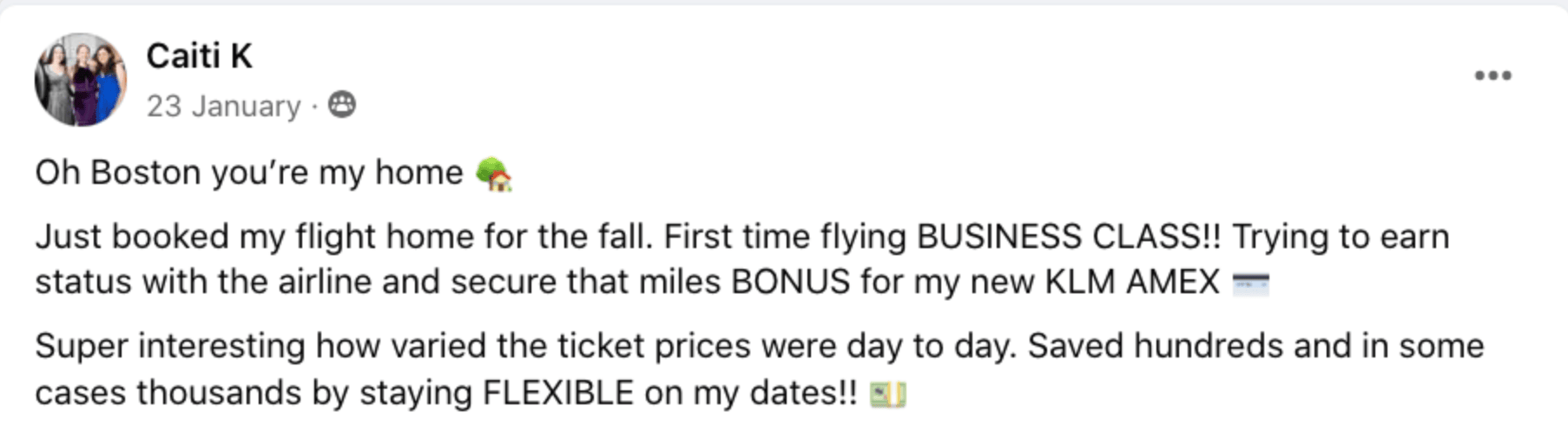Screen dimensions: 1568x432
Task: Open Caiti K's profile picture
Action: (81, 80)
